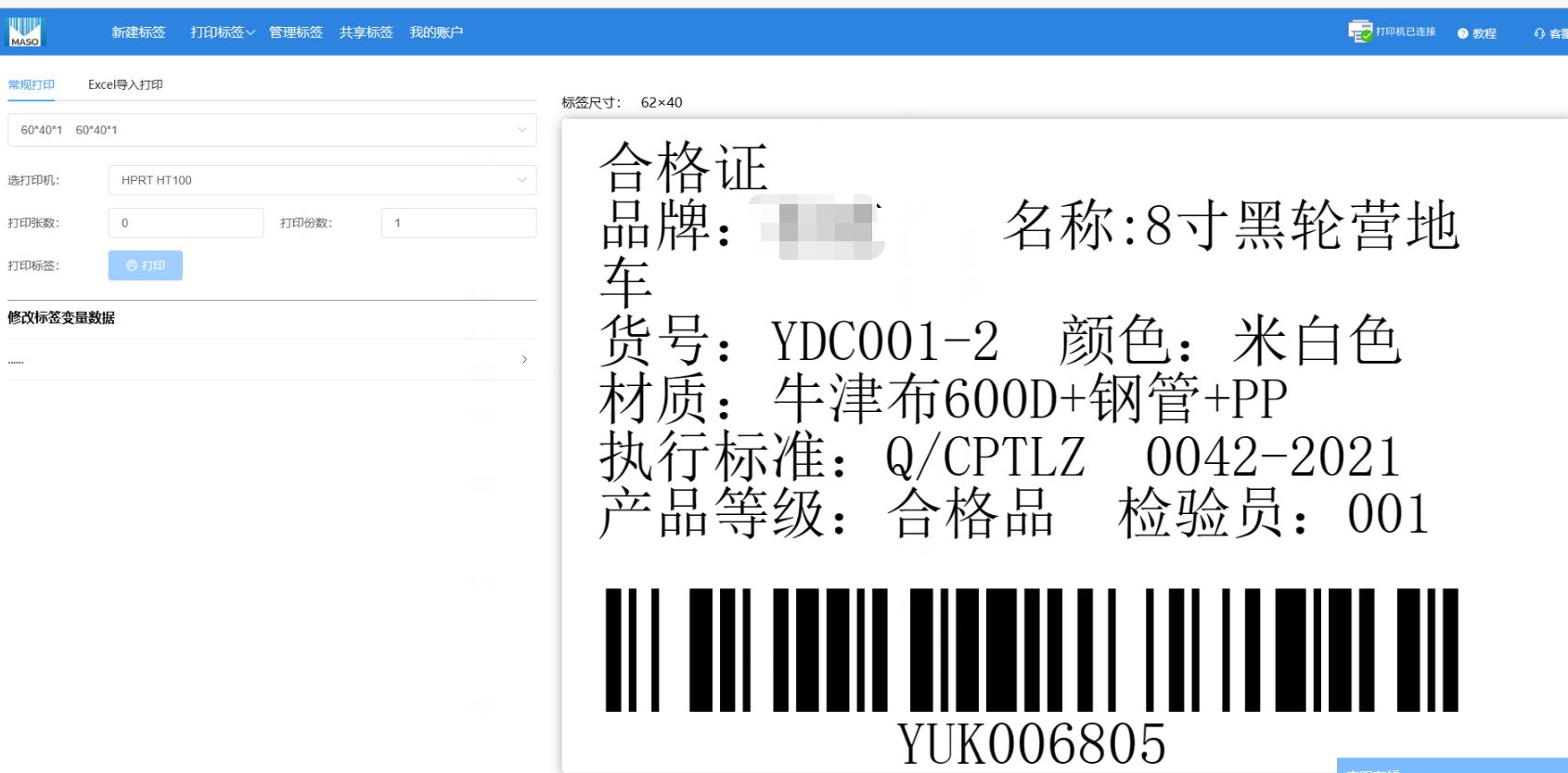Click the 打印张数 input field
Image resolution: width=1568 pixels, height=773 pixels.
(186, 223)
